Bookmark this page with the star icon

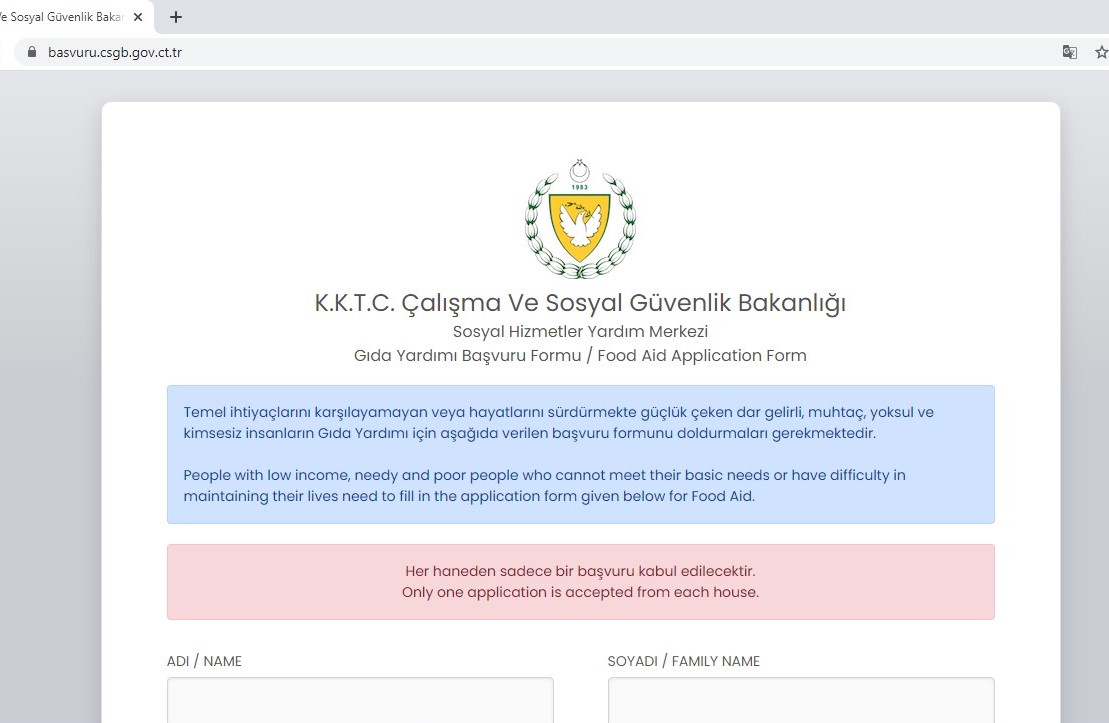pyautogui.click(x=1101, y=52)
